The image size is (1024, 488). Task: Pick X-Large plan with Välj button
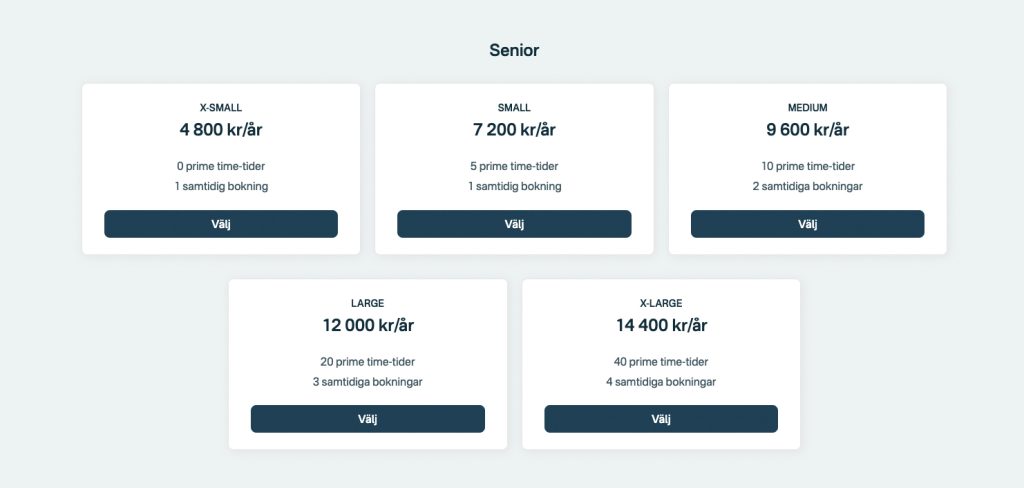661,419
